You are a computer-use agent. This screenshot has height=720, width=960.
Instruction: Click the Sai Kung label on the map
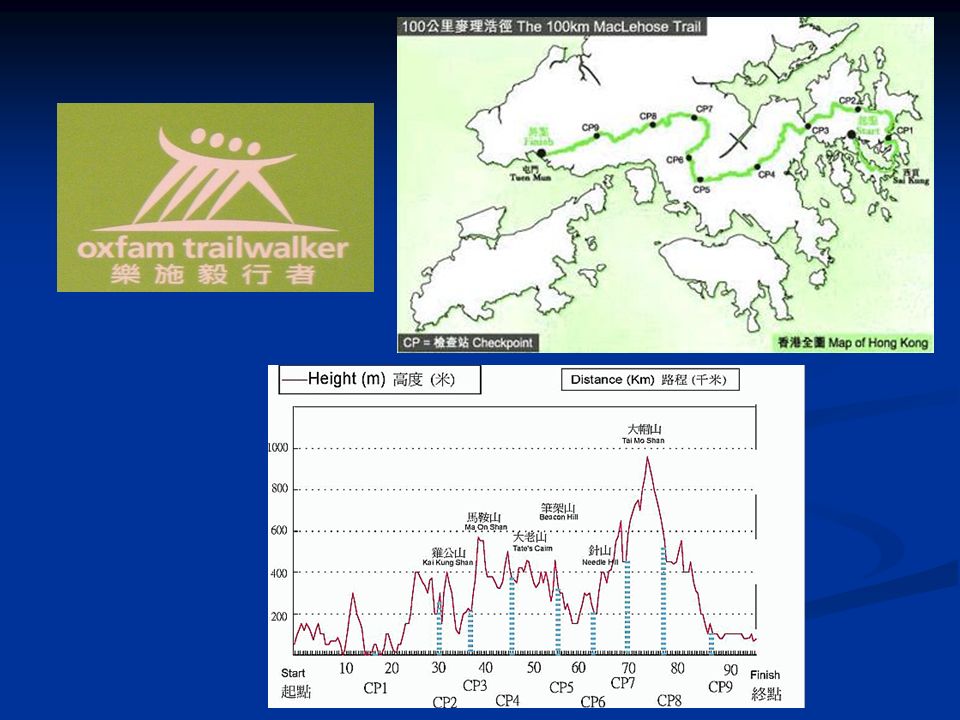point(911,177)
